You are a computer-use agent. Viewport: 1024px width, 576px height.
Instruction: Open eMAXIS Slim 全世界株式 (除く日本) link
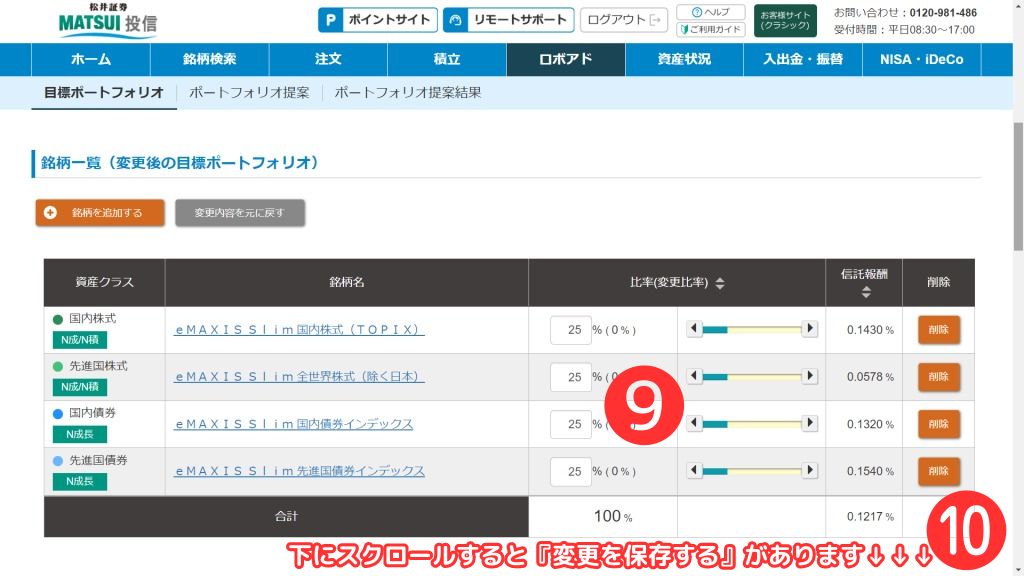coord(299,377)
